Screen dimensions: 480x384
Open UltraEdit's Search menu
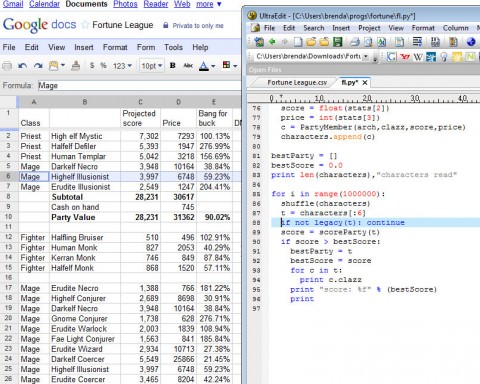point(313,28)
